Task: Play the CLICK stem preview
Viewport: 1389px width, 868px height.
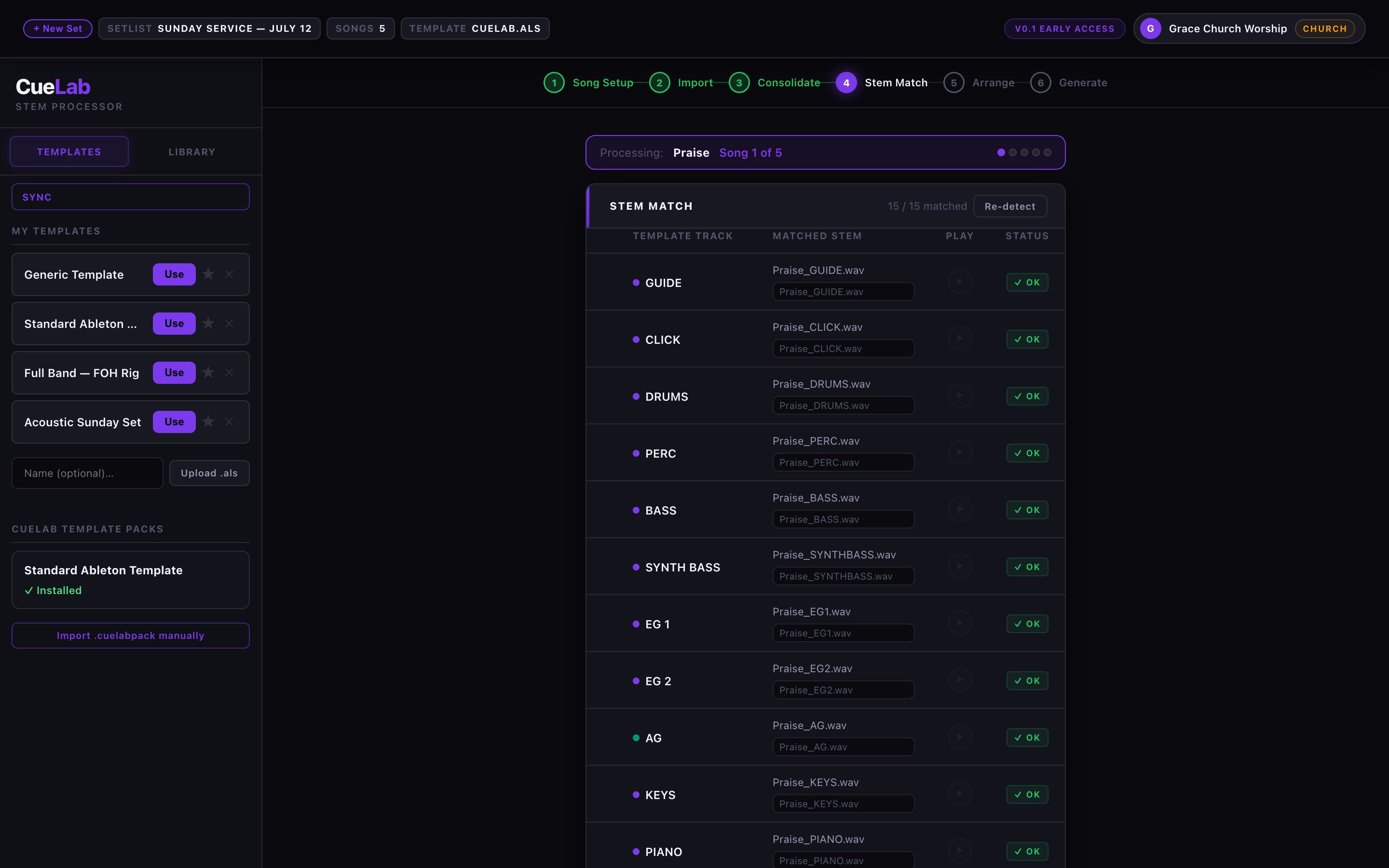Action: (x=960, y=338)
